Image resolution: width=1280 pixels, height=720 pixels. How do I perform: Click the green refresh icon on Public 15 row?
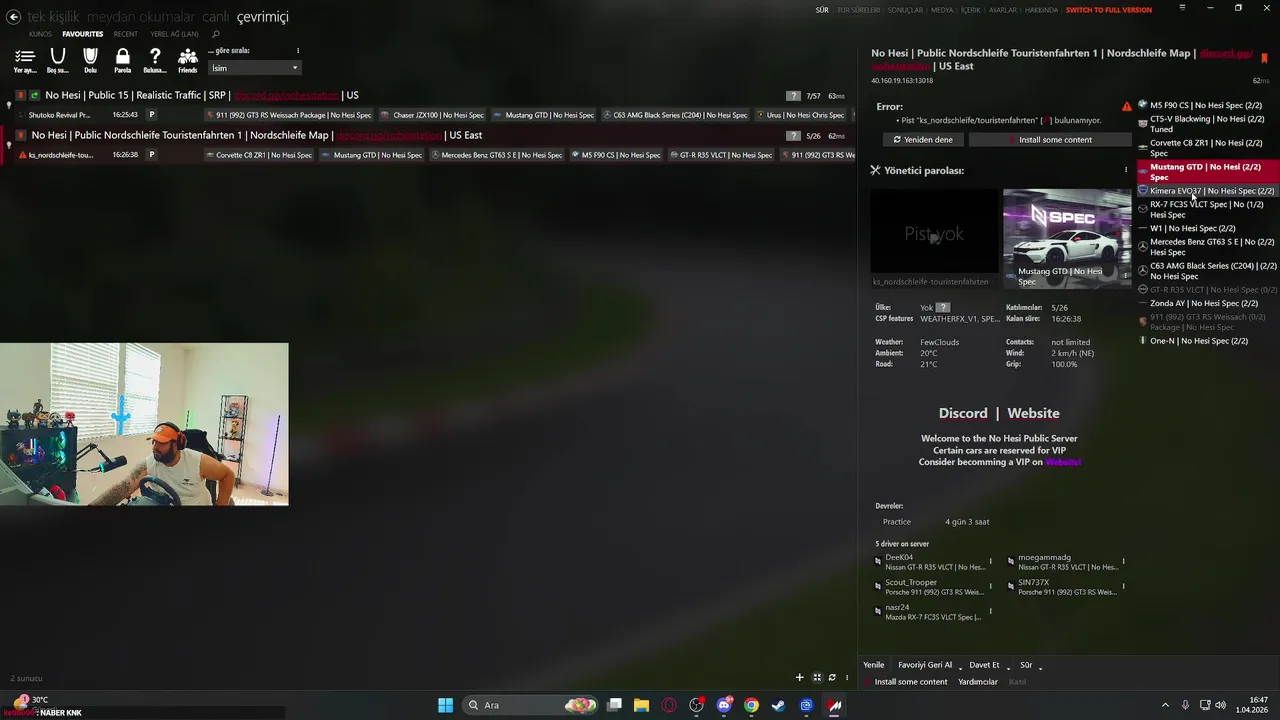pos(35,95)
